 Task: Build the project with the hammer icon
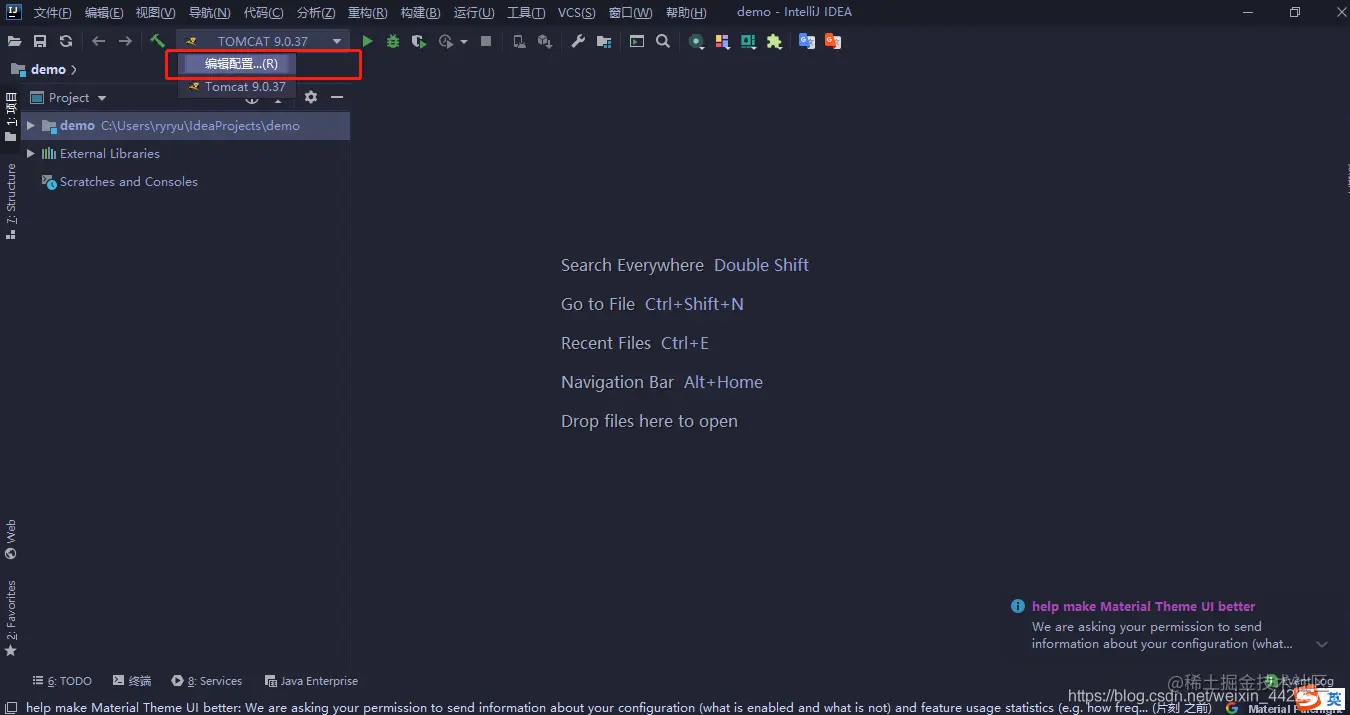[x=157, y=41]
